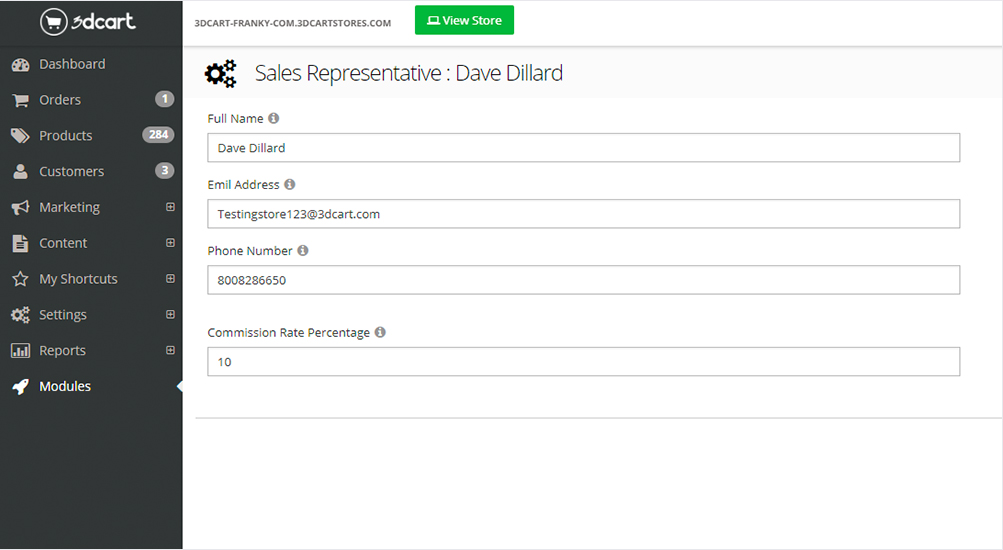Click the store URL link in header
The image size is (1003, 550).
pyautogui.click(x=292, y=22)
